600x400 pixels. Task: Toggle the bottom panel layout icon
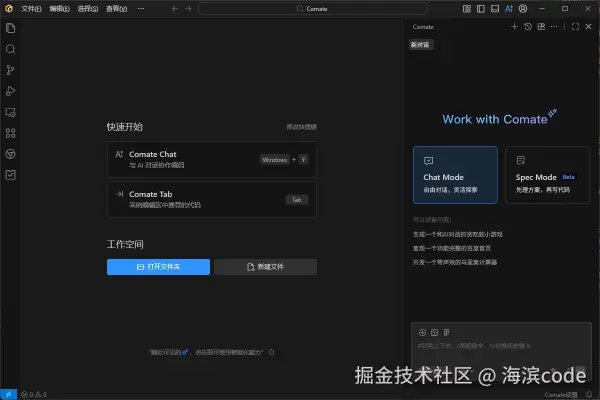[x=495, y=8]
